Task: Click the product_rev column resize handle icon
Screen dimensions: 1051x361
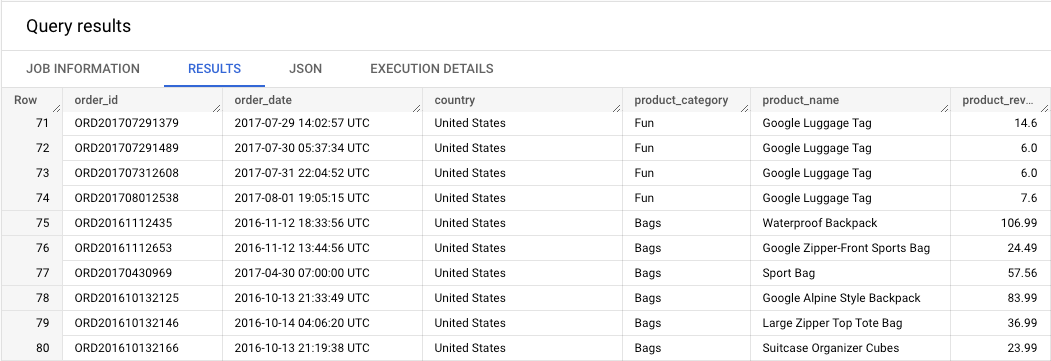Action: (1045, 109)
